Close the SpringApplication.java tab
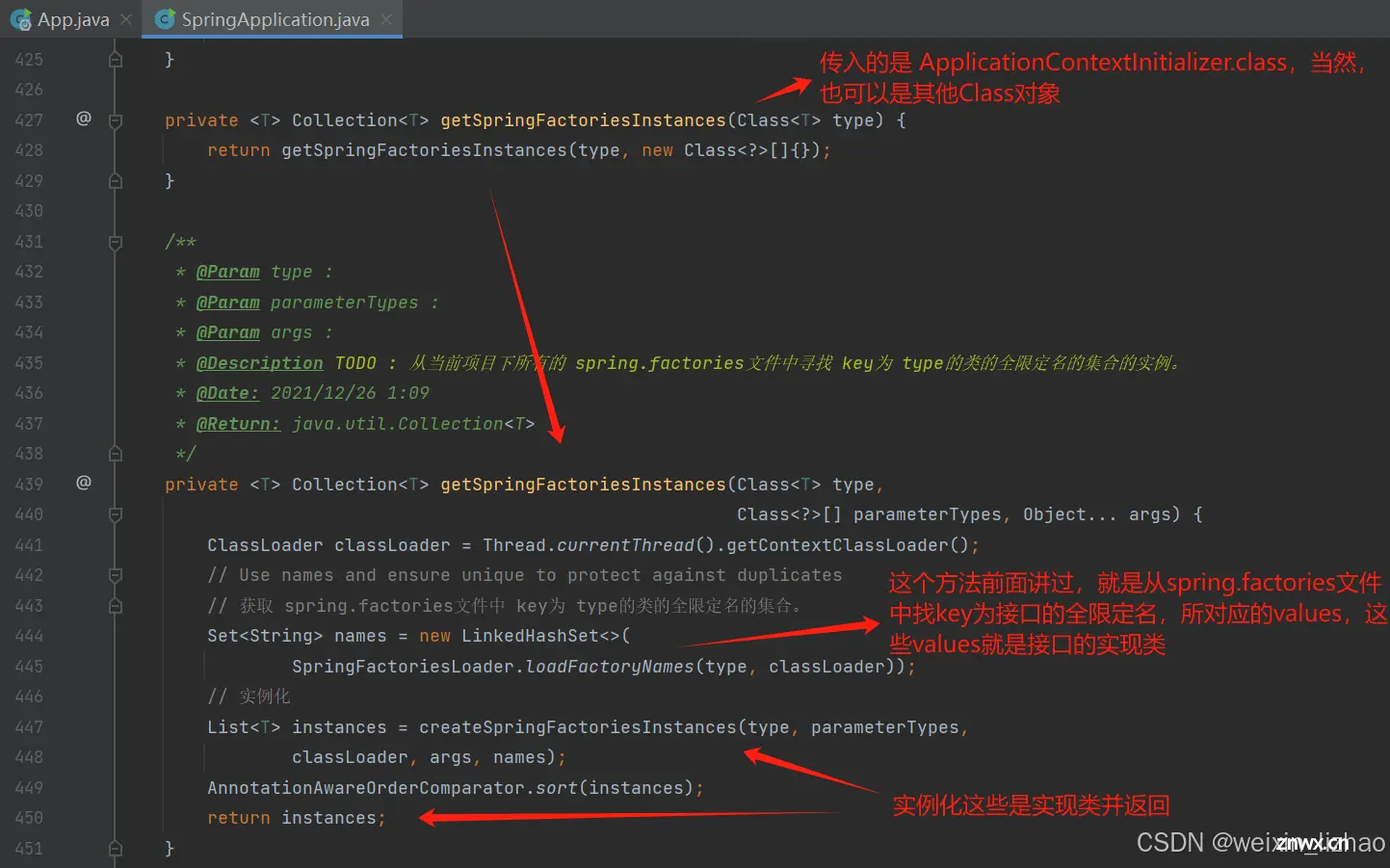 [386, 19]
